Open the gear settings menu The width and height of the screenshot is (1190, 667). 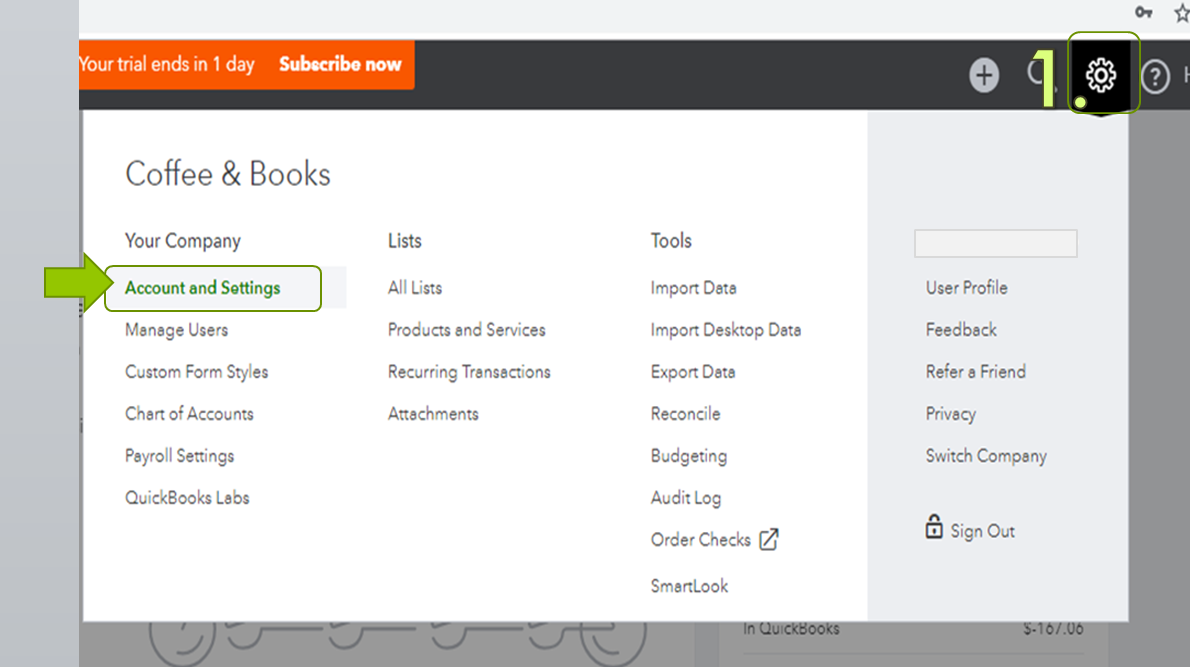[x=1100, y=75]
